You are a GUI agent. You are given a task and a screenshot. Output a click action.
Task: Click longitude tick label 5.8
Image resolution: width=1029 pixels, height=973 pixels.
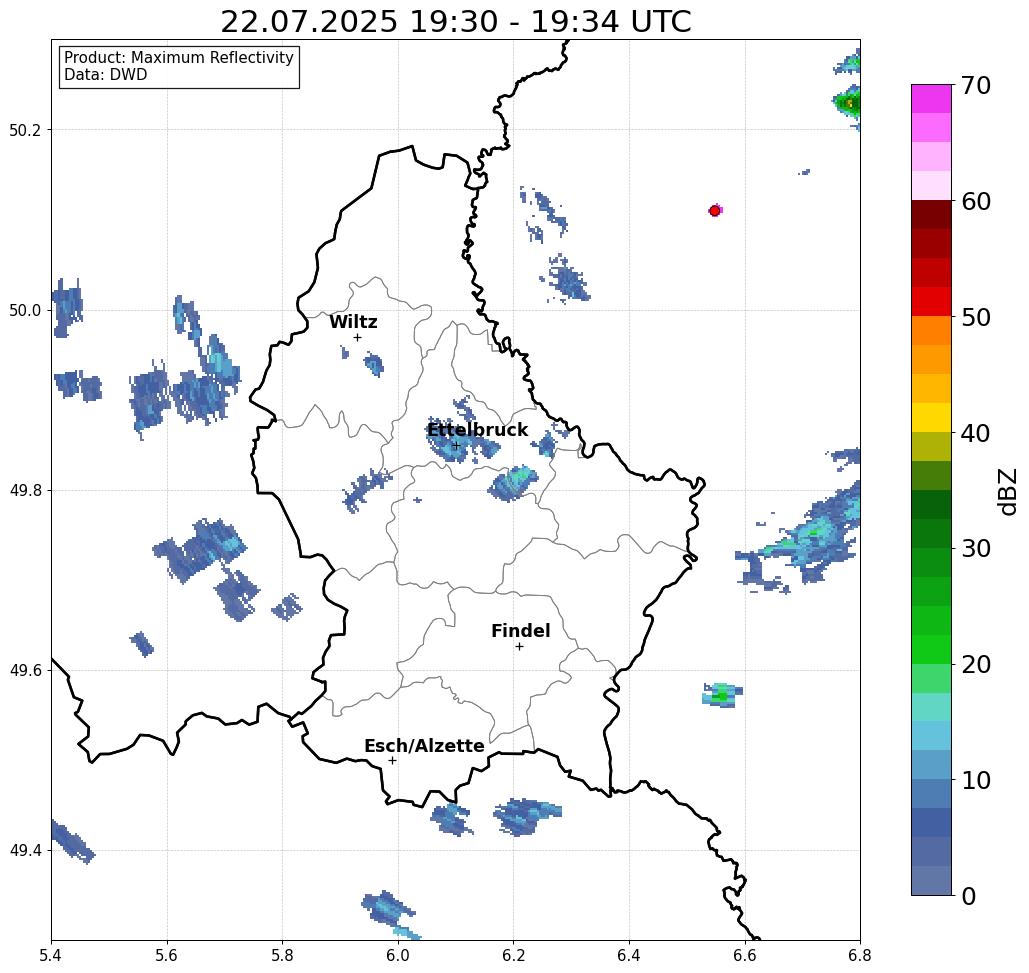[282, 955]
